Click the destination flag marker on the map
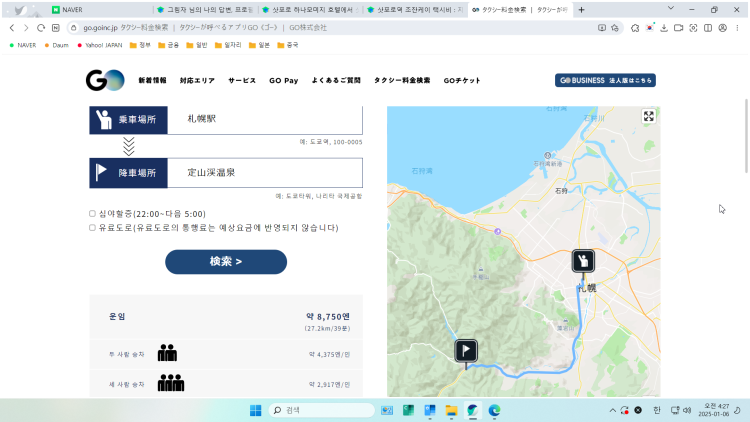The image size is (750, 422). (x=466, y=351)
